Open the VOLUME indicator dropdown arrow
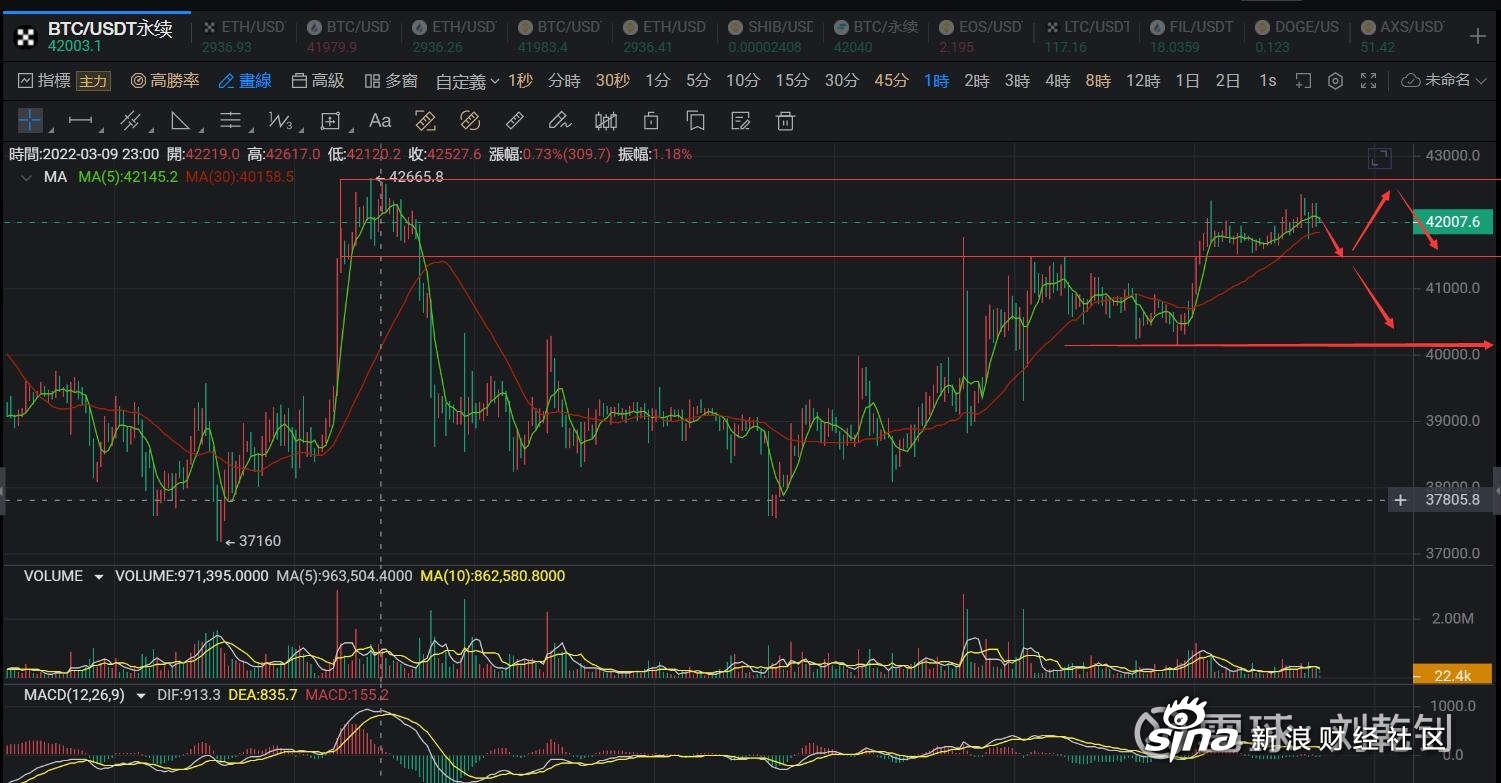This screenshot has height=783, width=1501. coord(98,577)
